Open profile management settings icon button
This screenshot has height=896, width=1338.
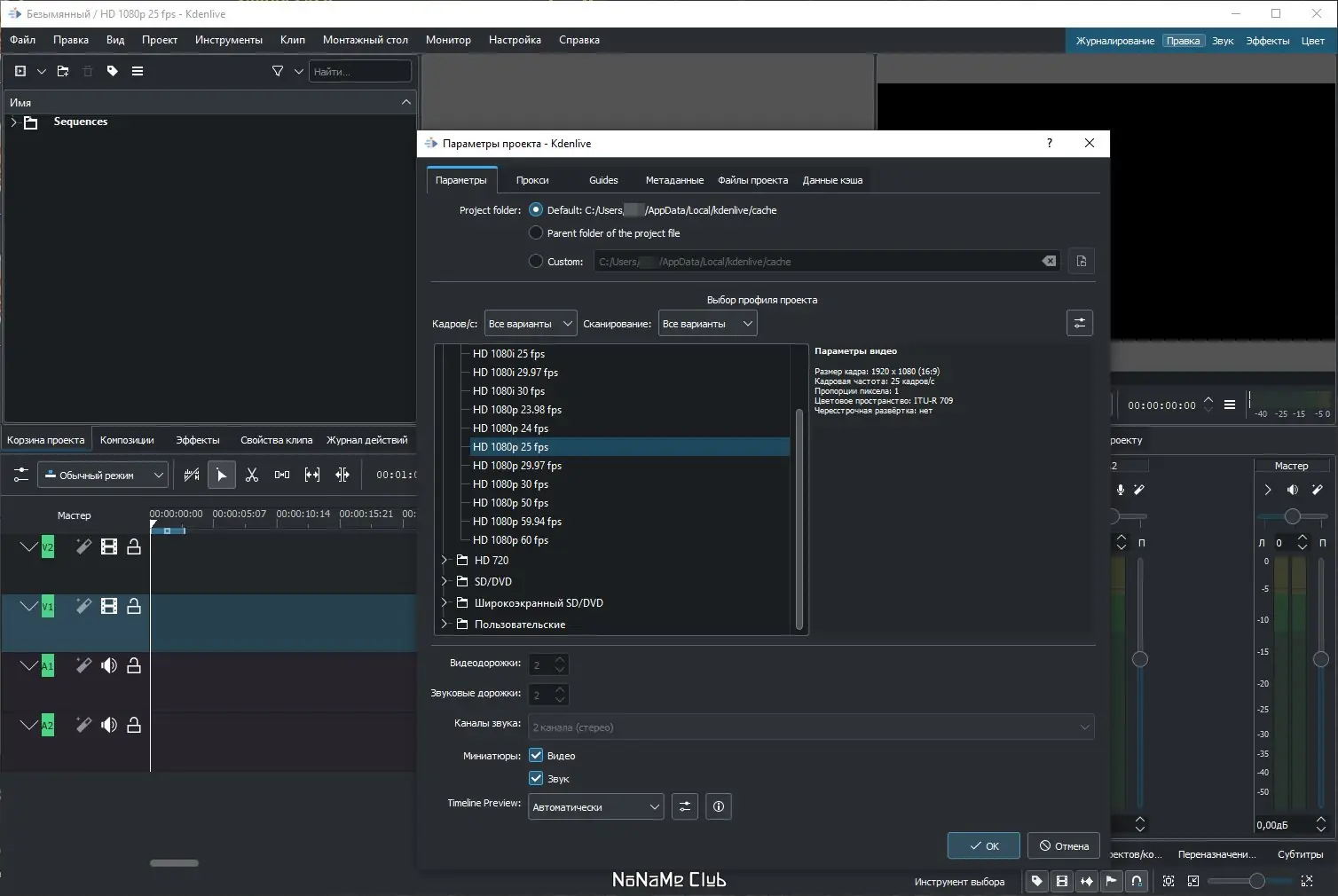1079,323
